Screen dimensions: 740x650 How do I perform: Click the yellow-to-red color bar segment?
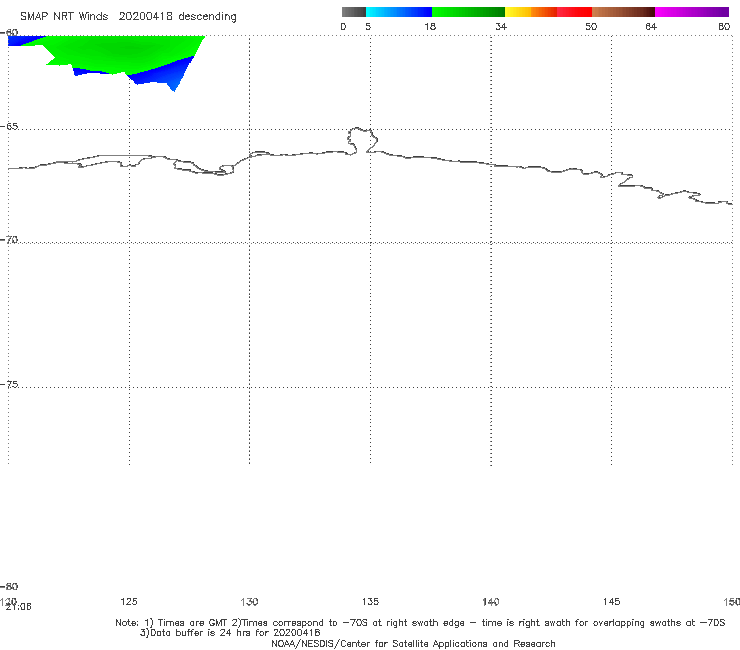(548, 12)
